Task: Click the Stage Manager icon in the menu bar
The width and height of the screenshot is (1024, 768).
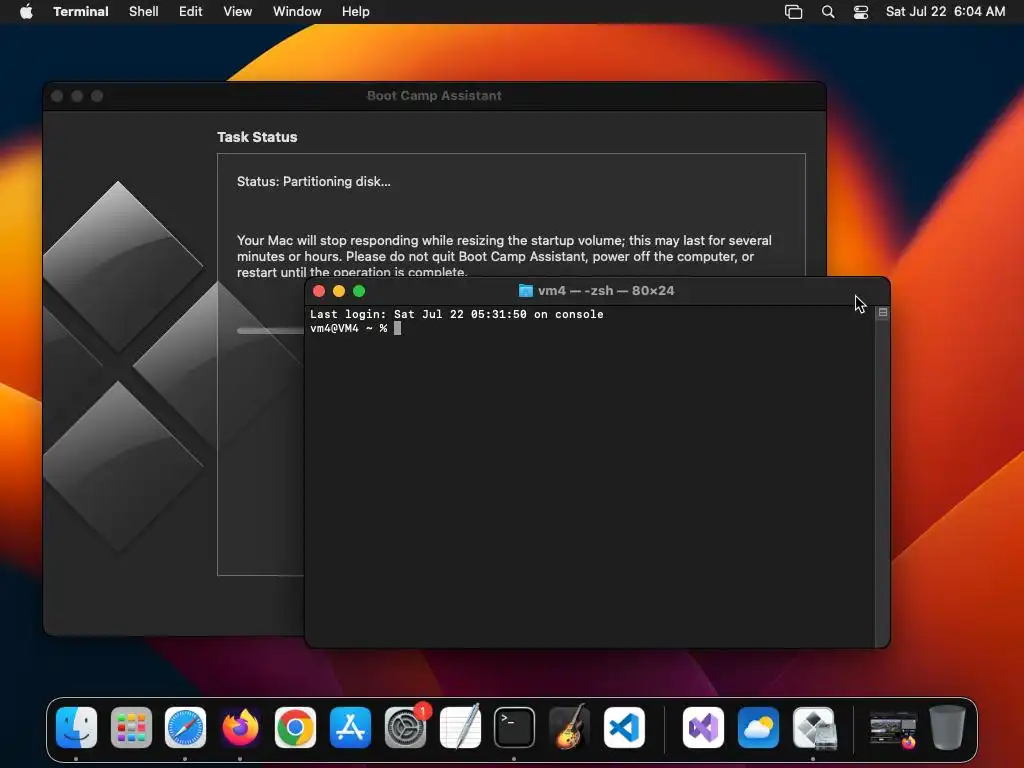Action: 793,11
